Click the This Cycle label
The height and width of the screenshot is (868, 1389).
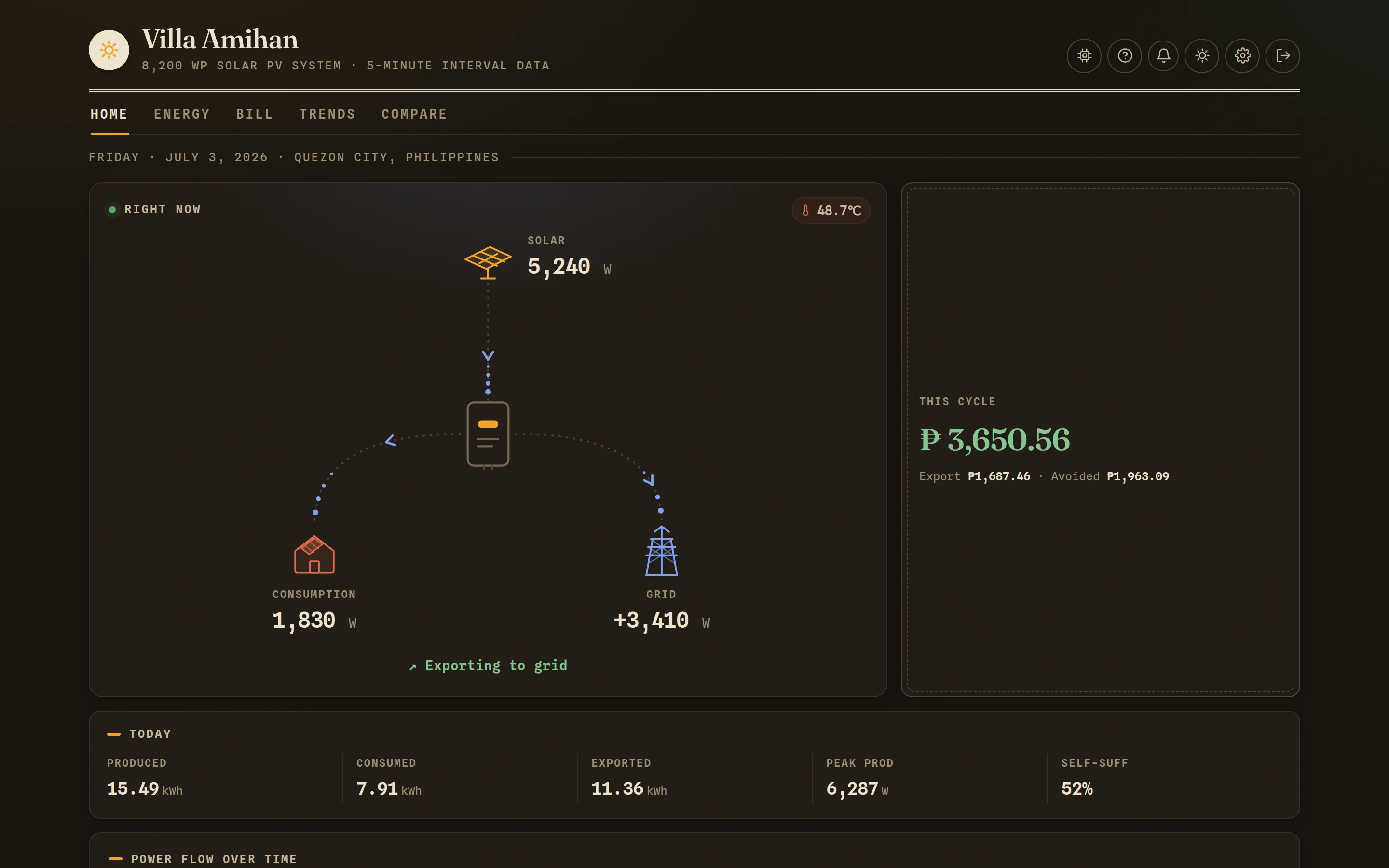pyautogui.click(x=957, y=401)
